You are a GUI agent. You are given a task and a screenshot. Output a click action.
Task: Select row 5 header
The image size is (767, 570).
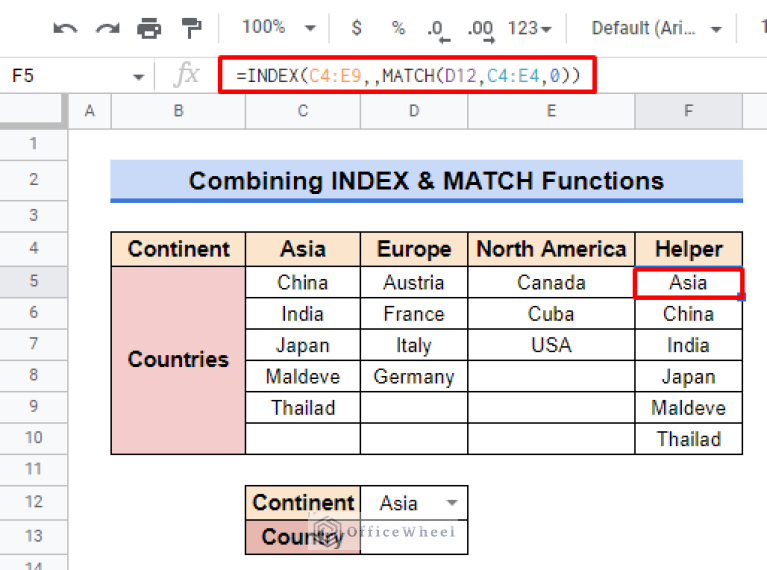[33, 281]
